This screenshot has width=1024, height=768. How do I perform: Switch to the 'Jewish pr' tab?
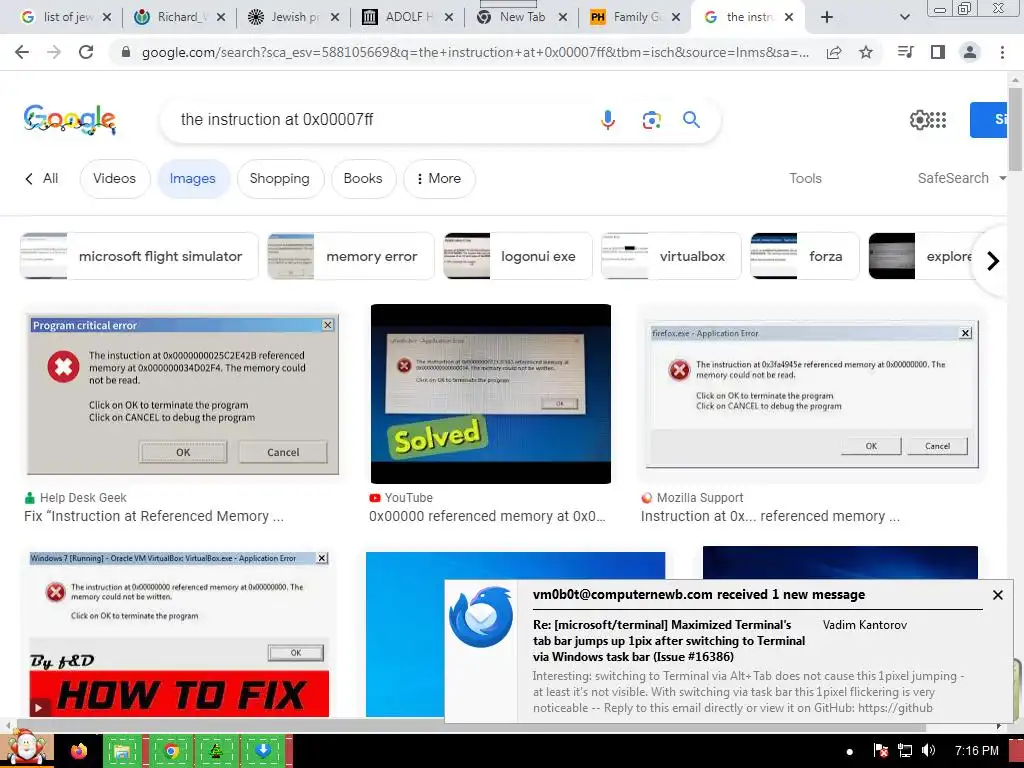coord(294,17)
